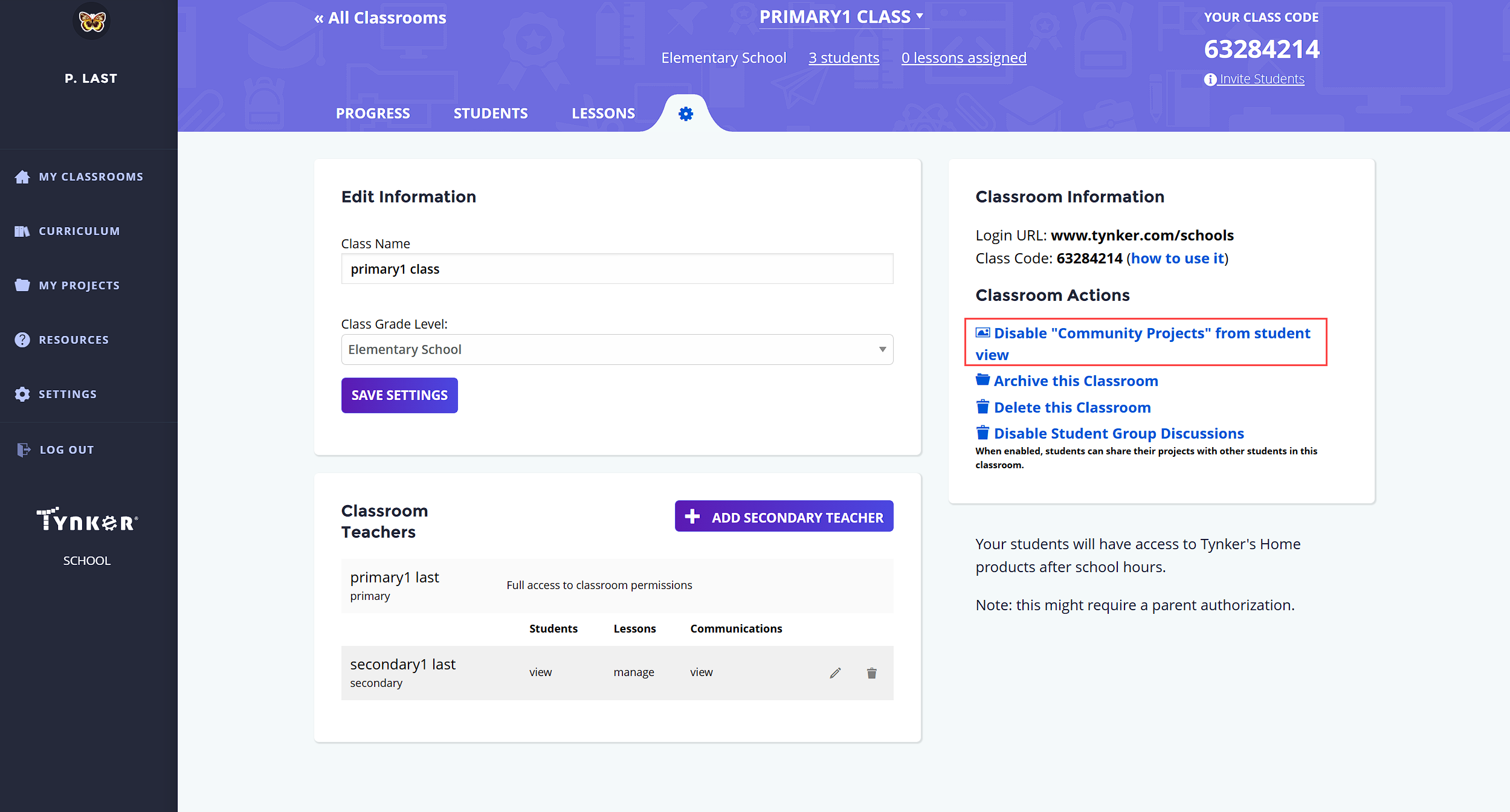Click the Save Settings button

click(x=399, y=395)
